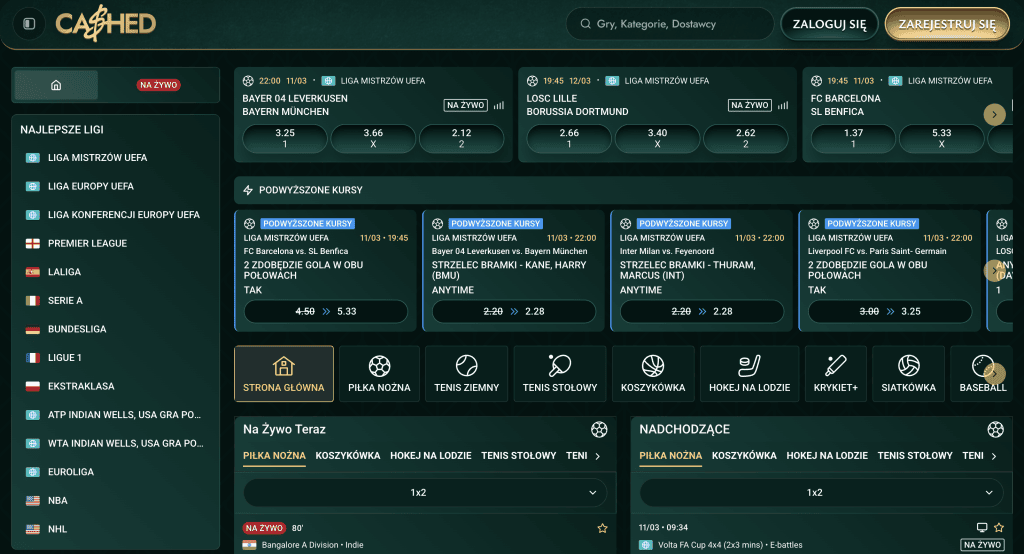The height and width of the screenshot is (554, 1024).
Task: Select boosted odds 3.25 Liverpool vs PSG
Action: click(890, 312)
